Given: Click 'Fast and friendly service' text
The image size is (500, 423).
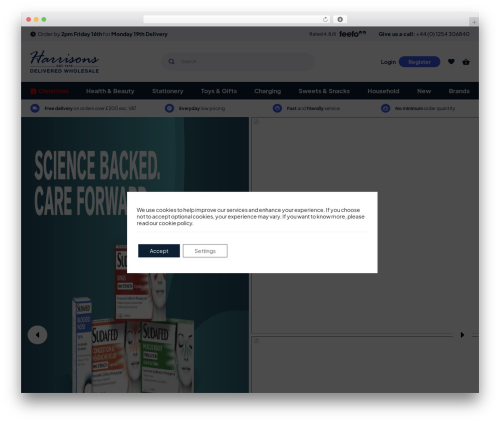Looking at the screenshot, I should point(313,108).
